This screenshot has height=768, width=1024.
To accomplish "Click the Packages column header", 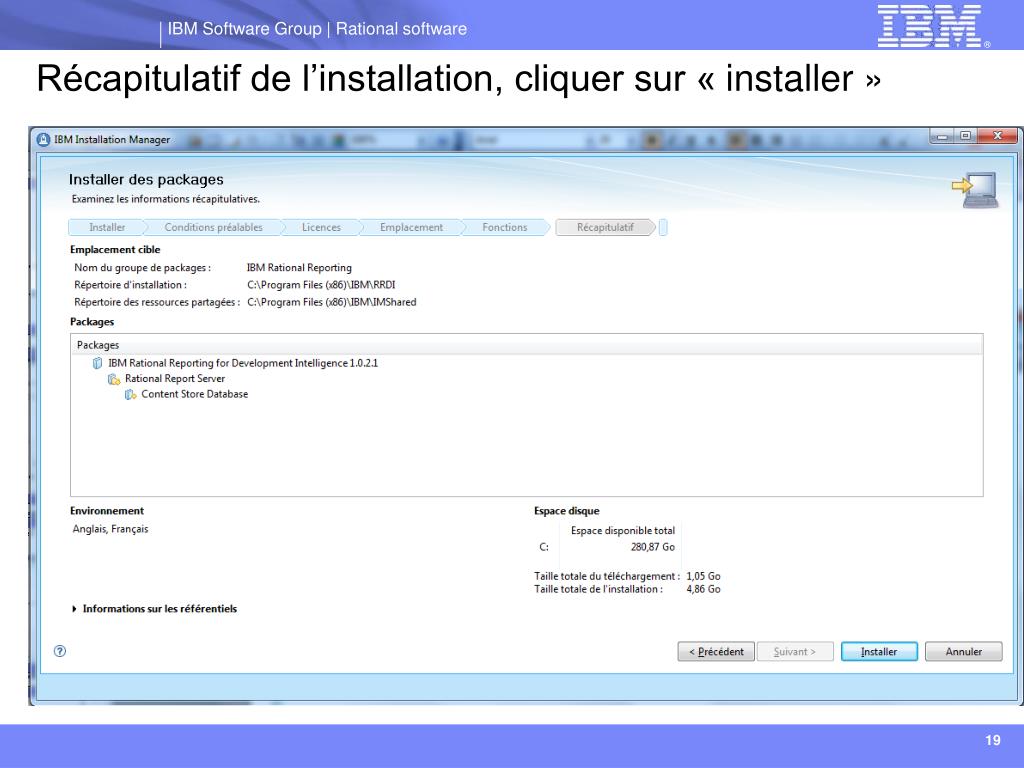I will [x=526, y=345].
